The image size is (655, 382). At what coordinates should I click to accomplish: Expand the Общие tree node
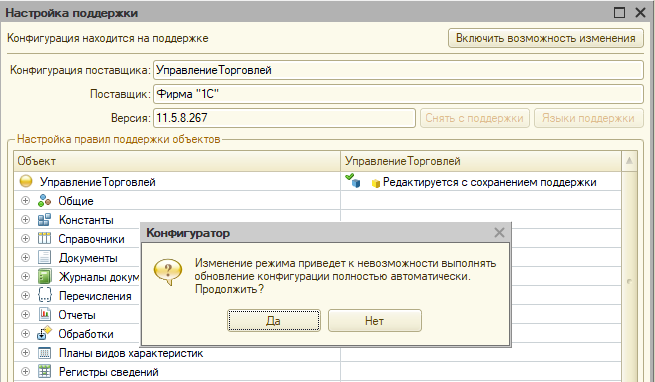click(x=25, y=201)
